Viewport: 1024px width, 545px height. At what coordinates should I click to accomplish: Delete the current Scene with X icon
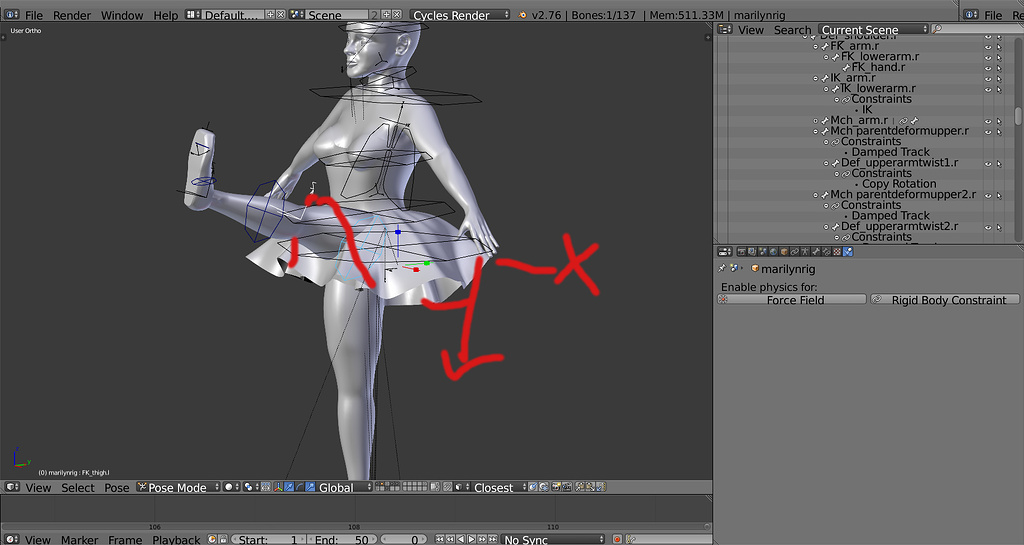tap(396, 14)
